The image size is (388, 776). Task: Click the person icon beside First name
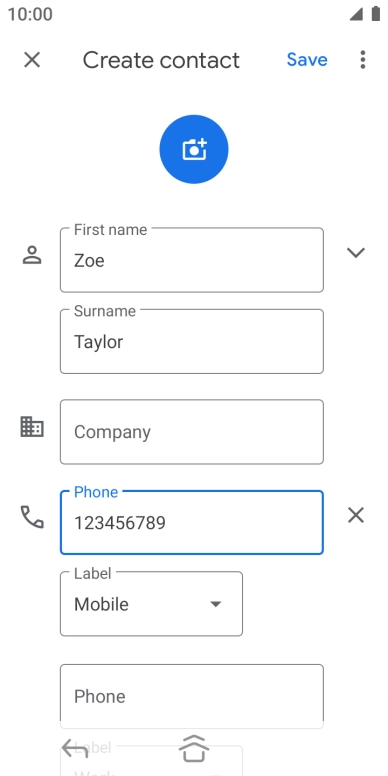[32, 255]
